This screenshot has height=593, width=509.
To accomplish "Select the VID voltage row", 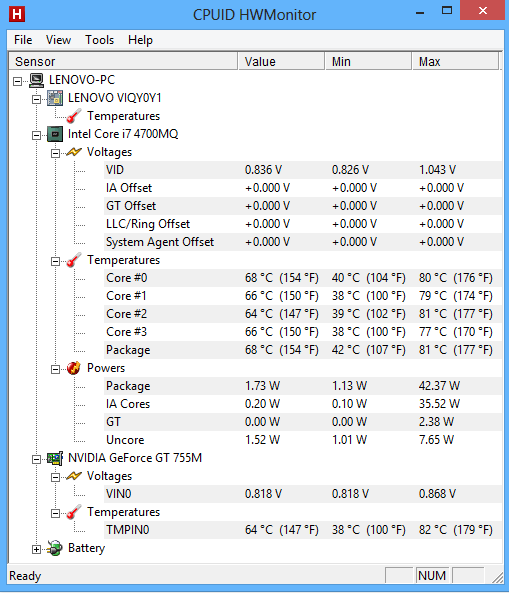I will pos(303,170).
